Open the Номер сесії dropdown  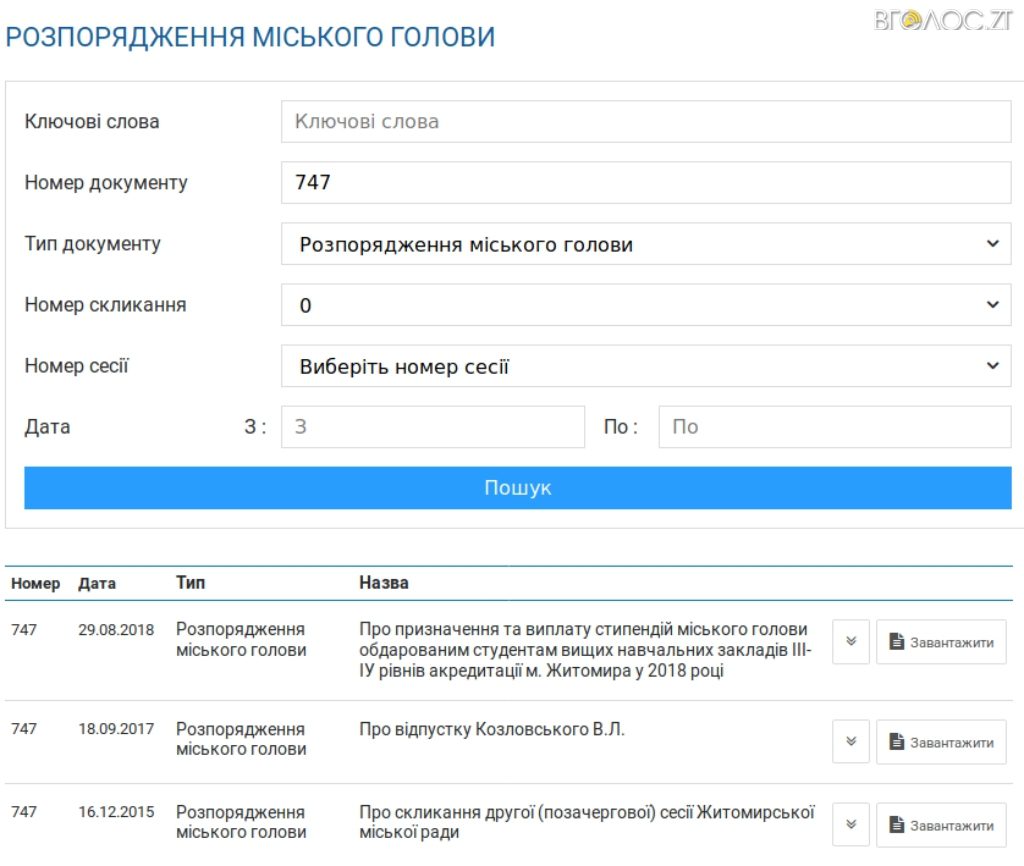(645, 366)
